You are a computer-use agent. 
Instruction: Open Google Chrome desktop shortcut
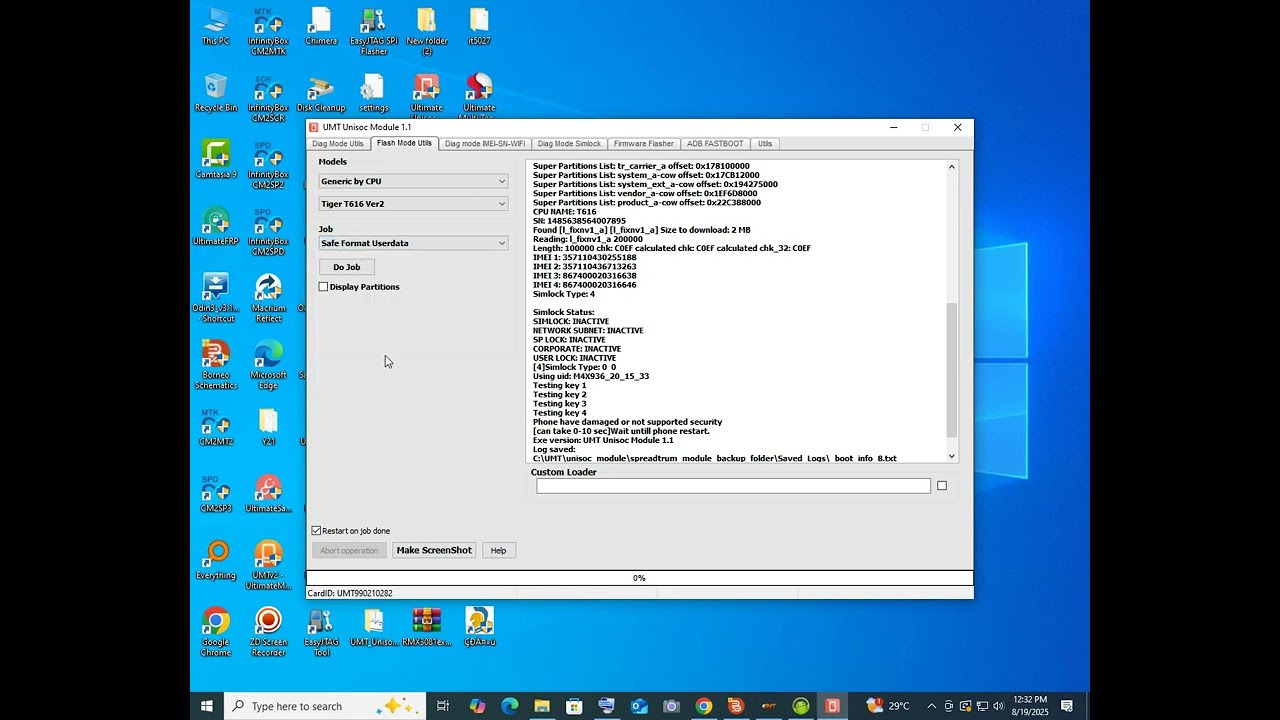216,633
